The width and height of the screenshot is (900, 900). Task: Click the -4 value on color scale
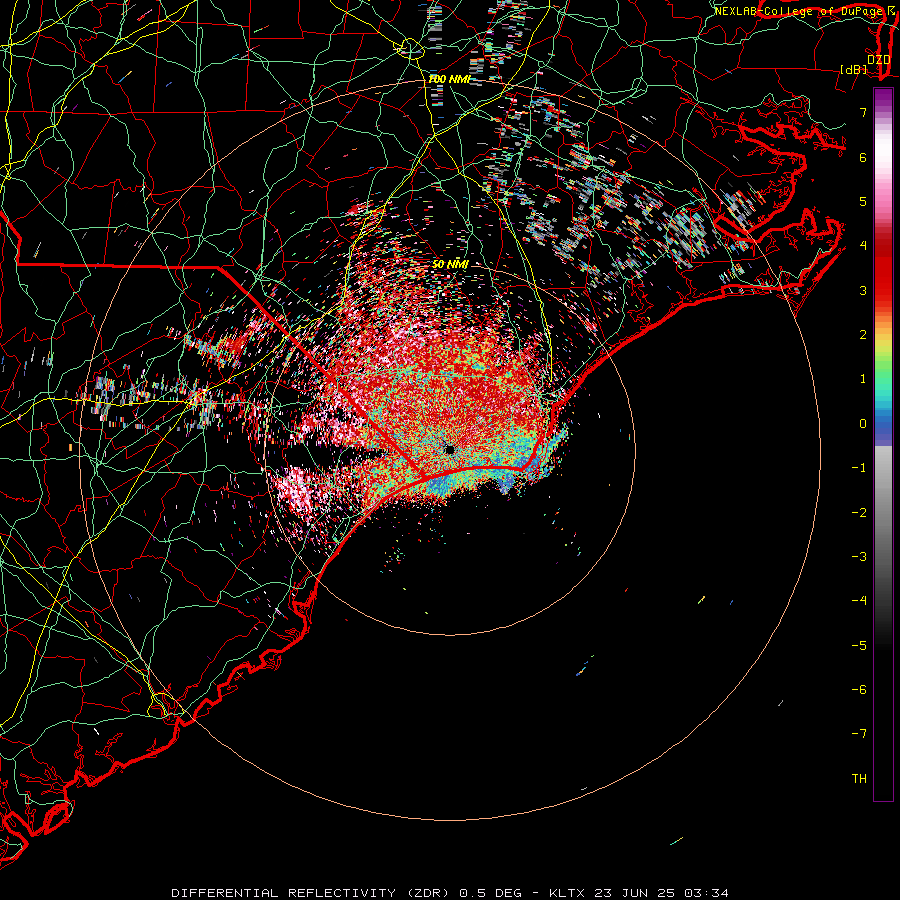coord(859,601)
